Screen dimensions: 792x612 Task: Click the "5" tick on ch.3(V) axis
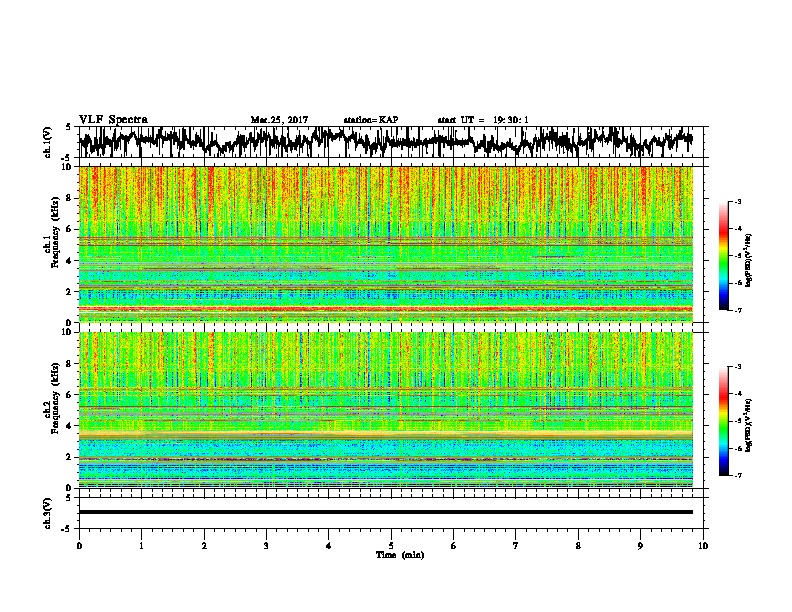68,498
